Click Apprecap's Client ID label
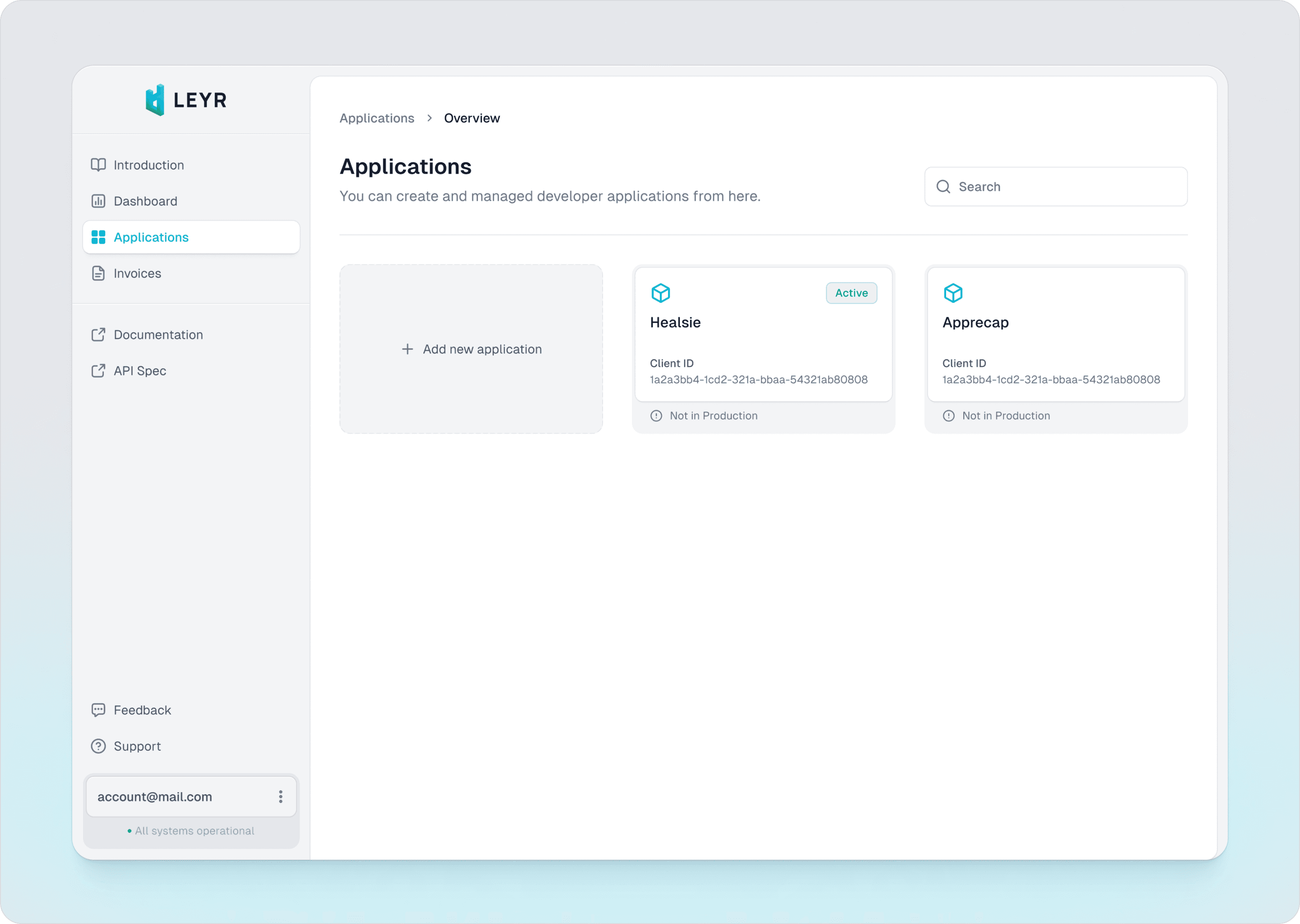 (964, 363)
